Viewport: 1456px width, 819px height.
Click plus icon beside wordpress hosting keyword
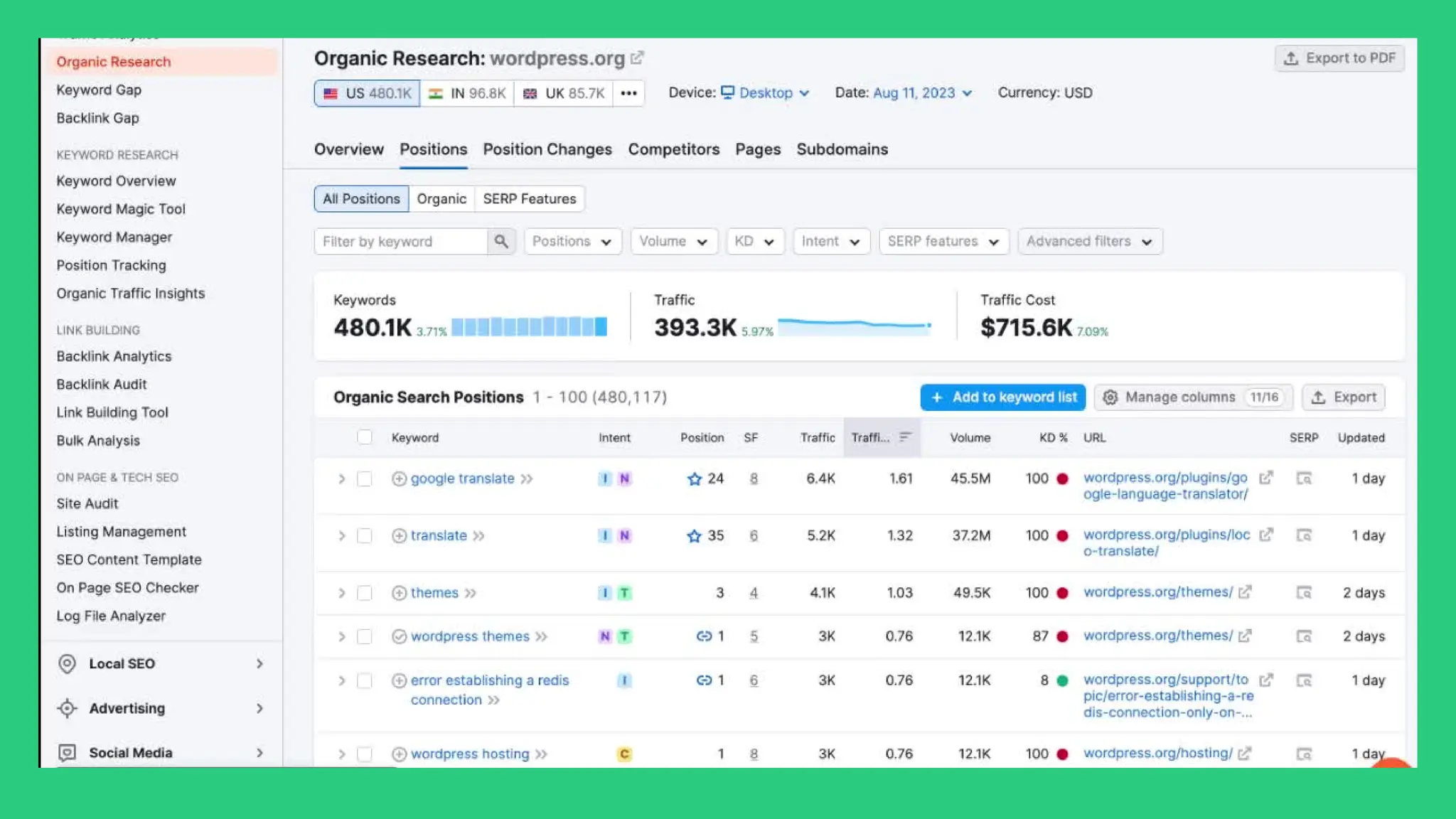[x=399, y=754]
